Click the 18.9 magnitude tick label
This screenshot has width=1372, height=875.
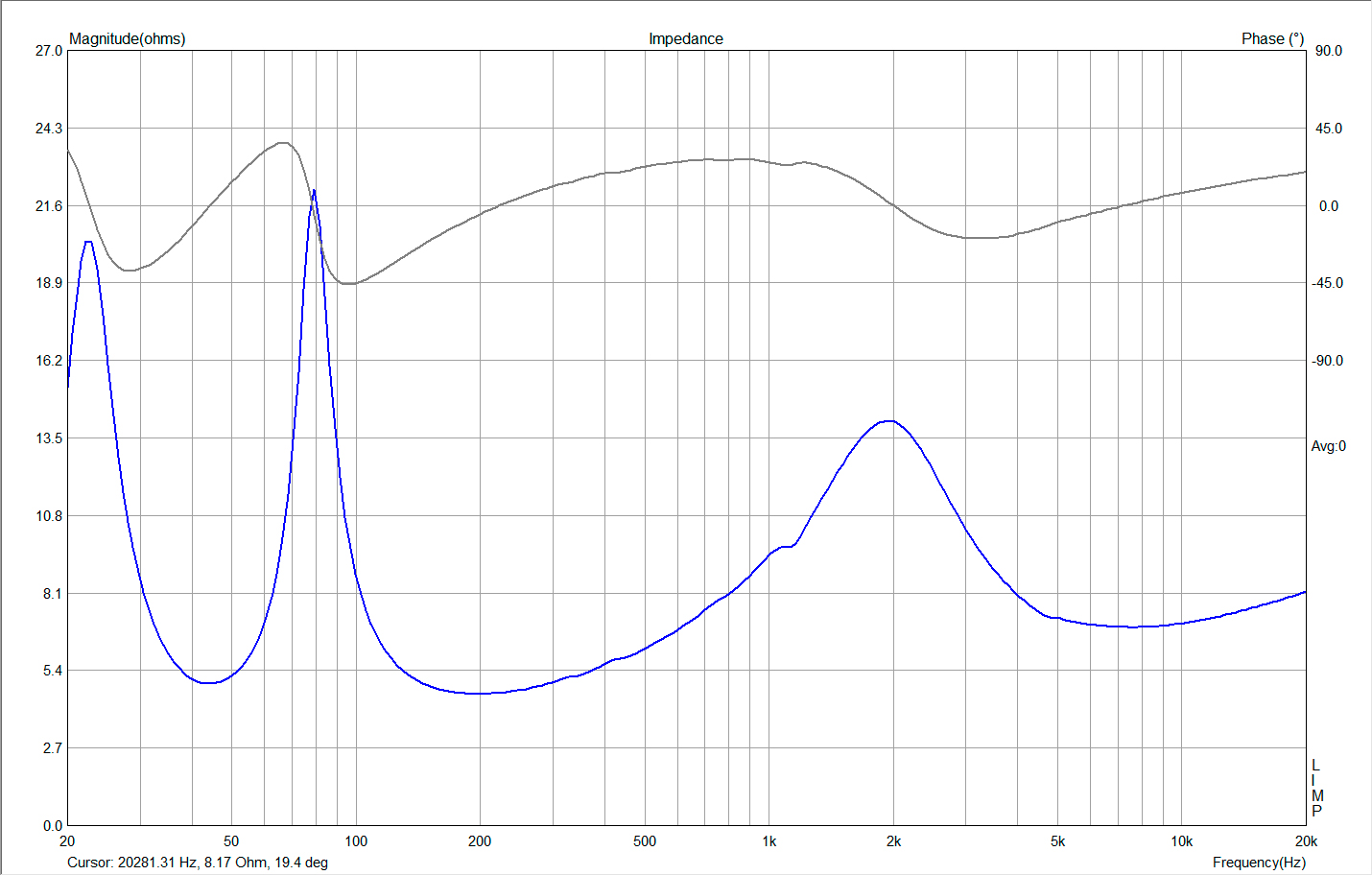[49, 283]
